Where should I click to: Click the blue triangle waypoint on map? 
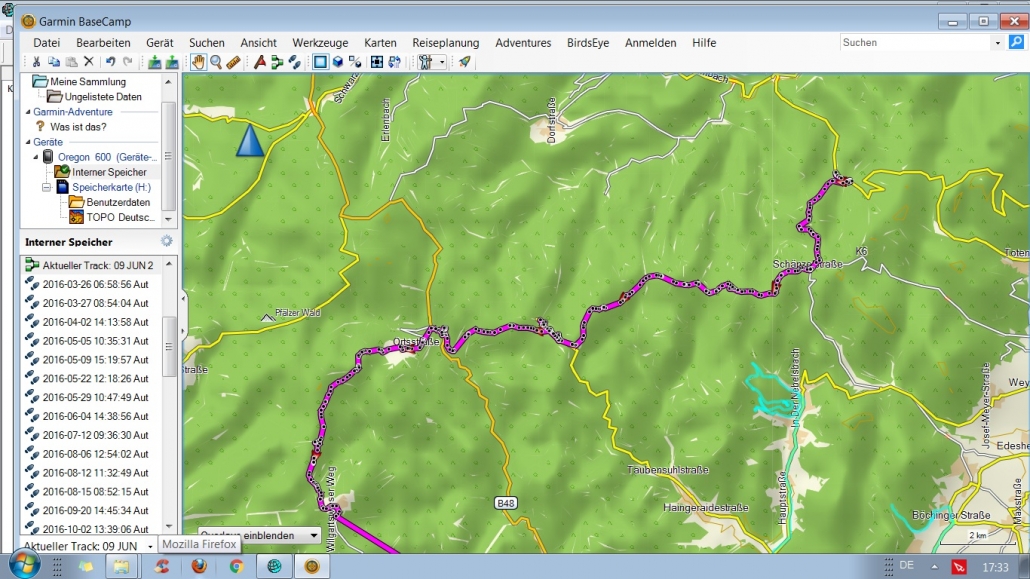click(250, 140)
